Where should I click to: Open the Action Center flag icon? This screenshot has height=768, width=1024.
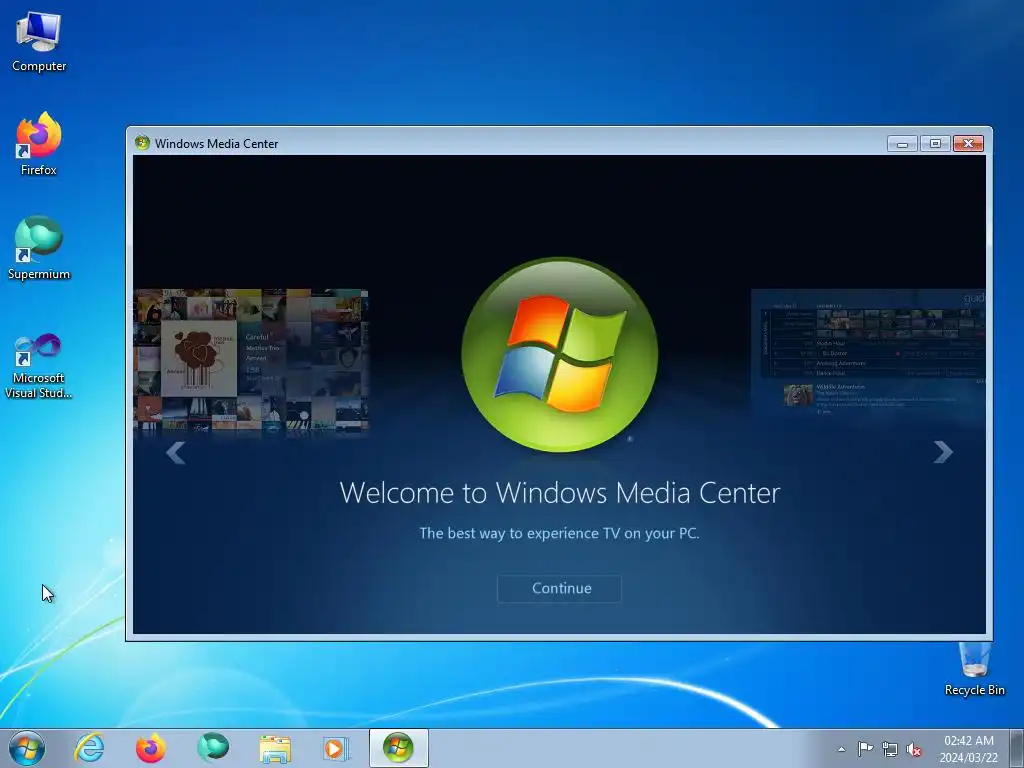[865, 749]
